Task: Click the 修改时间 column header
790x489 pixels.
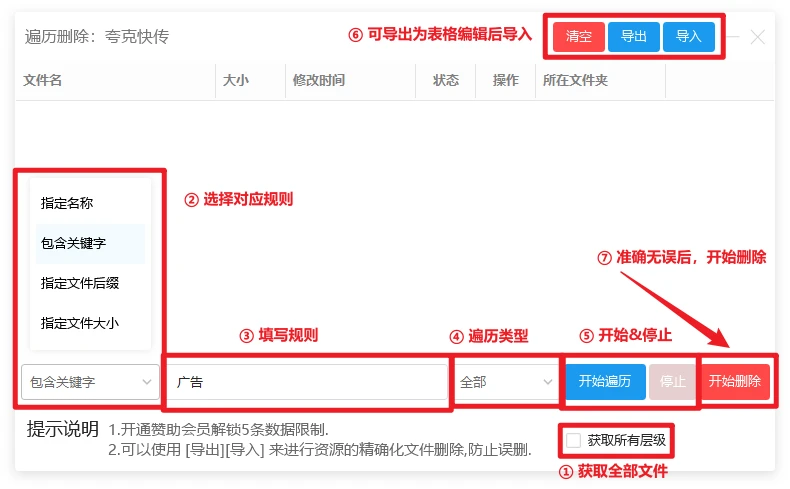Action: (318, 81)
